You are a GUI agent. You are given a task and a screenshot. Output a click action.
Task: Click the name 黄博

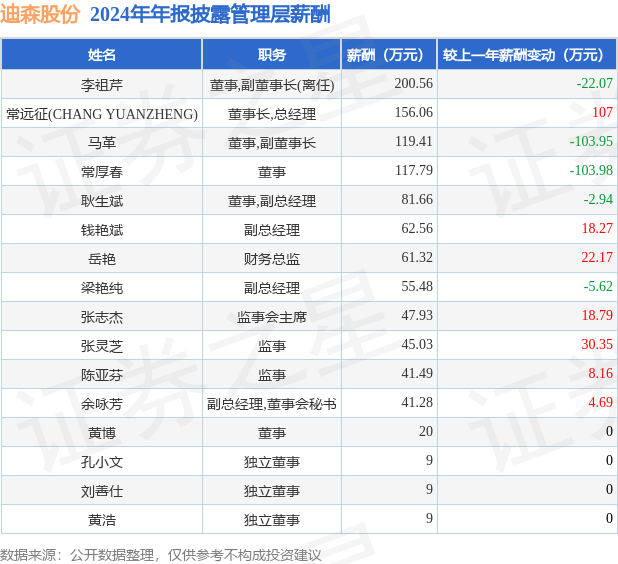click(x=102, y=433)
